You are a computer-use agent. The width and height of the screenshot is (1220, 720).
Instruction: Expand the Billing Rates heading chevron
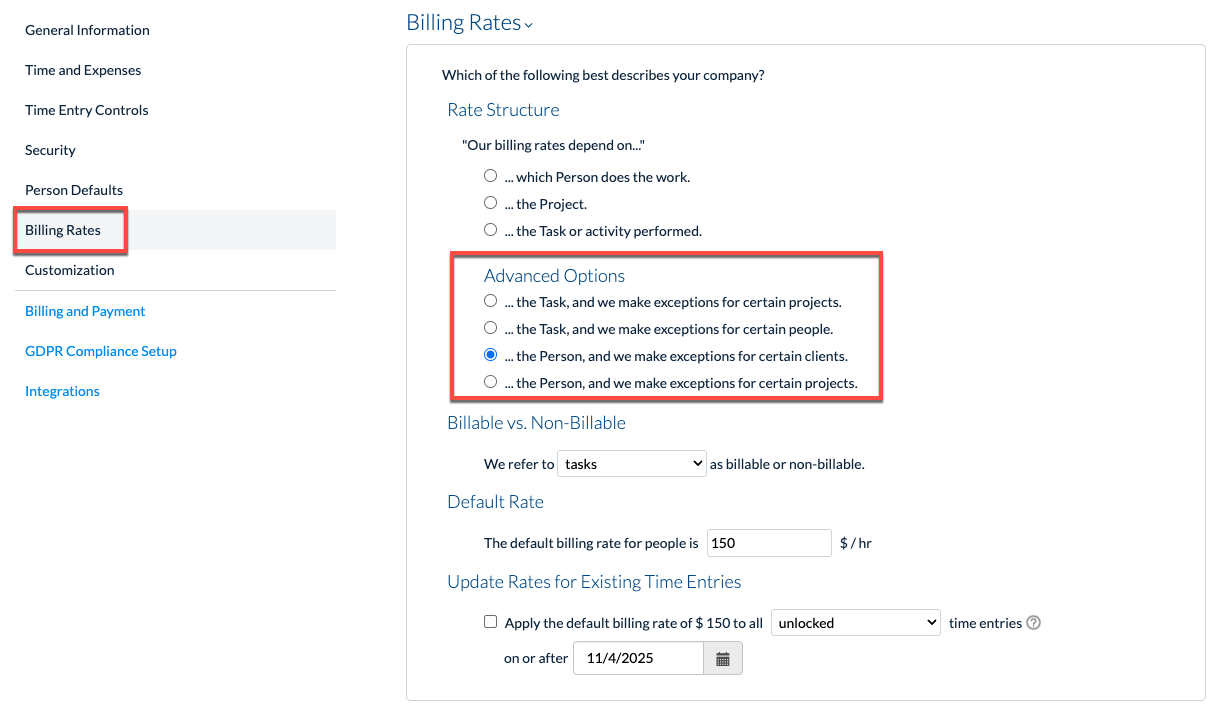pos(528,25)
